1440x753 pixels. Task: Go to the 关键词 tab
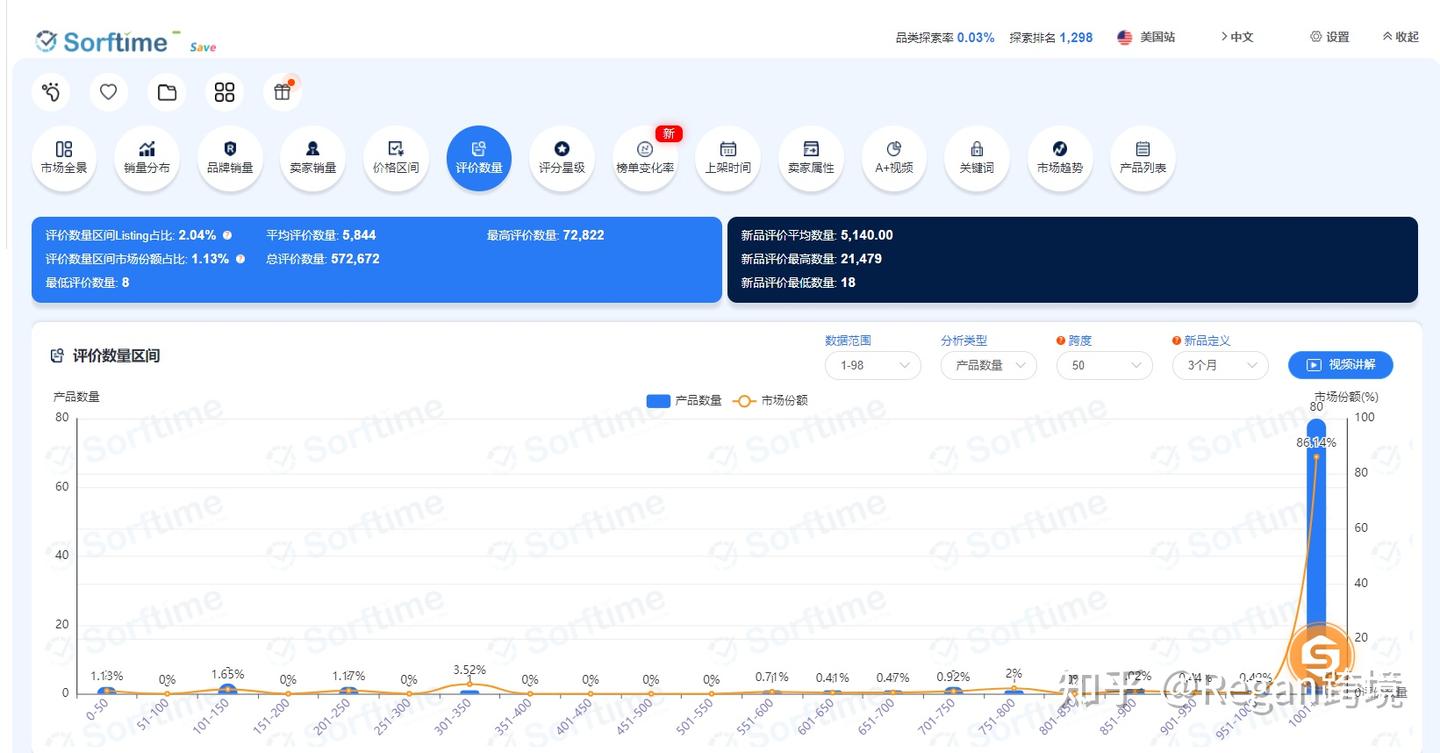pos(977,158)
